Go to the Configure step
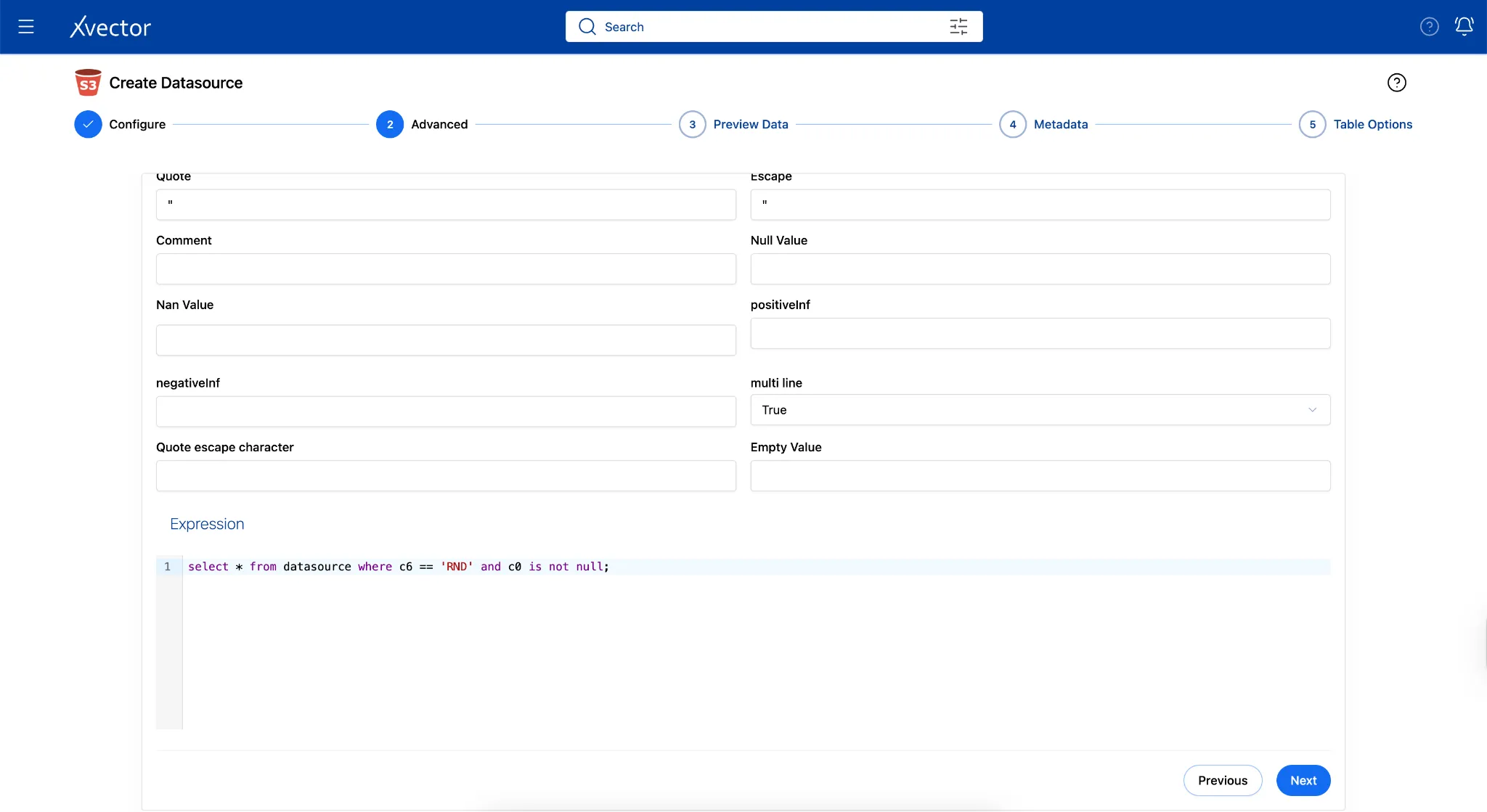 137,124
